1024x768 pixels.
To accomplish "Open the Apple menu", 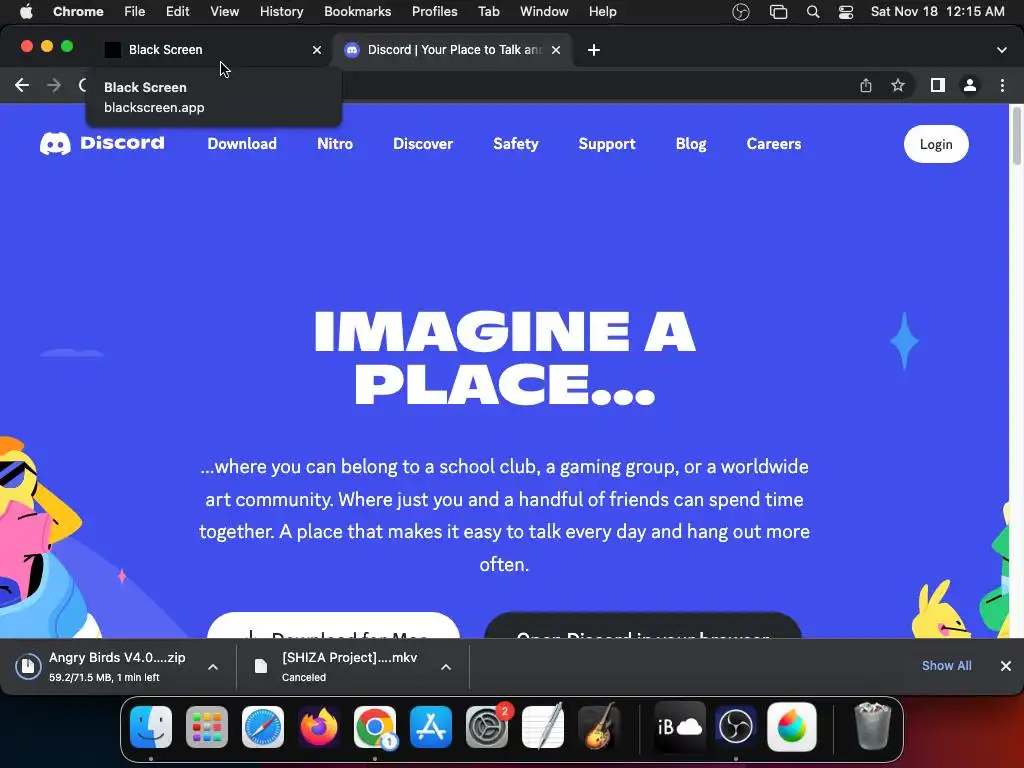I will click(x=25, y=12).
